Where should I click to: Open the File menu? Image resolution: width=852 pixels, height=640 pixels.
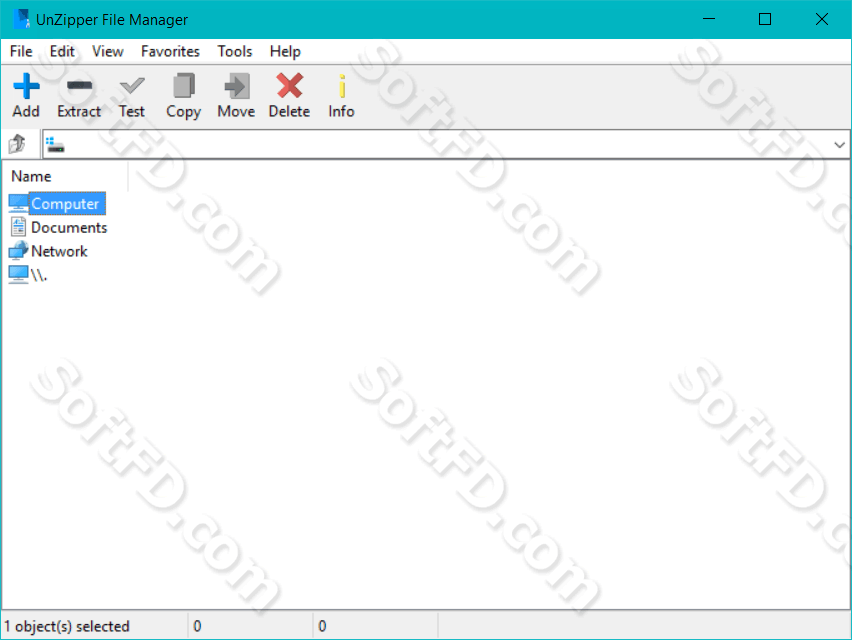tap(21, 51)
